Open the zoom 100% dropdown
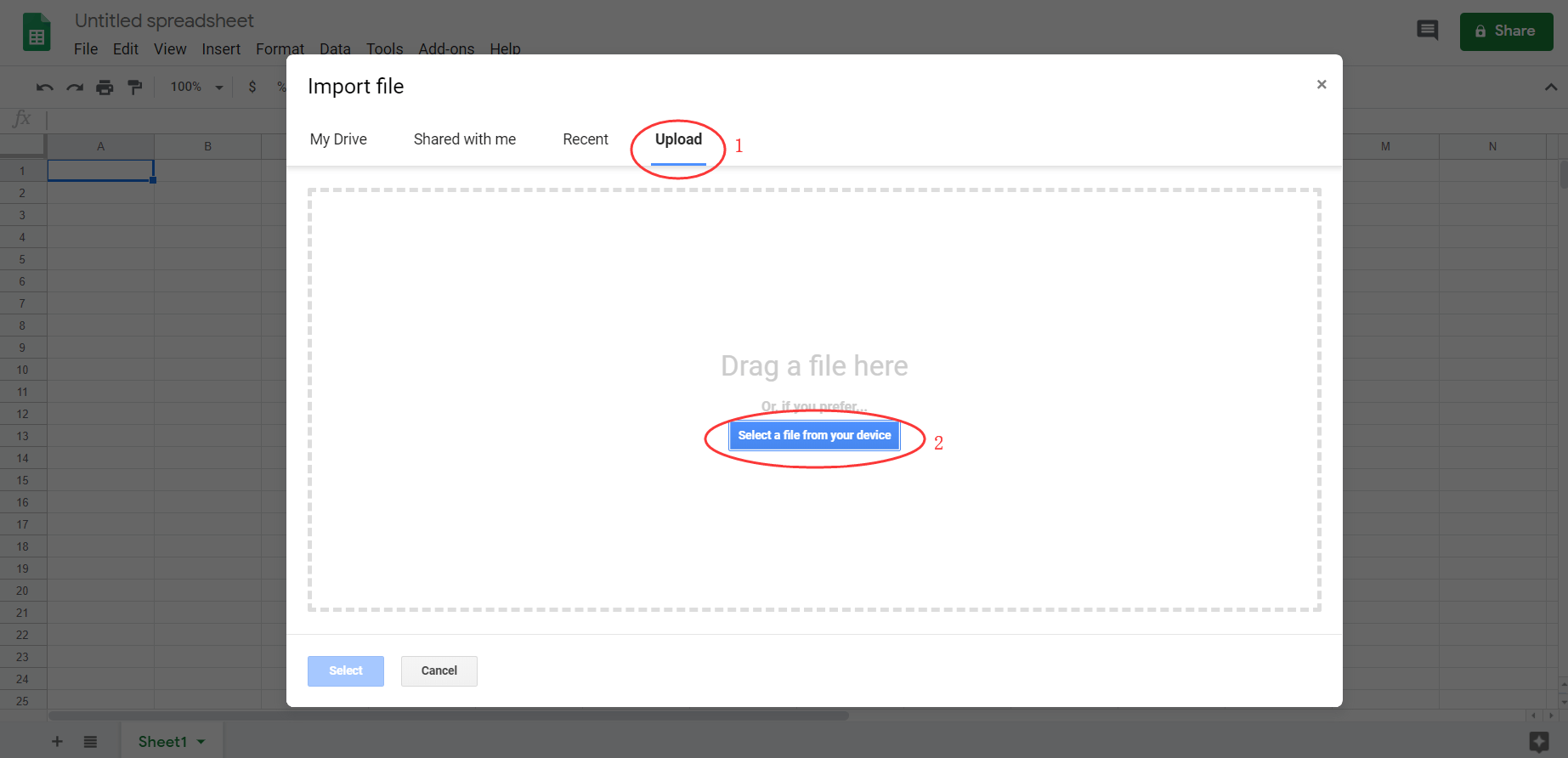This screenshot has height=758, width=1568. 196,88
